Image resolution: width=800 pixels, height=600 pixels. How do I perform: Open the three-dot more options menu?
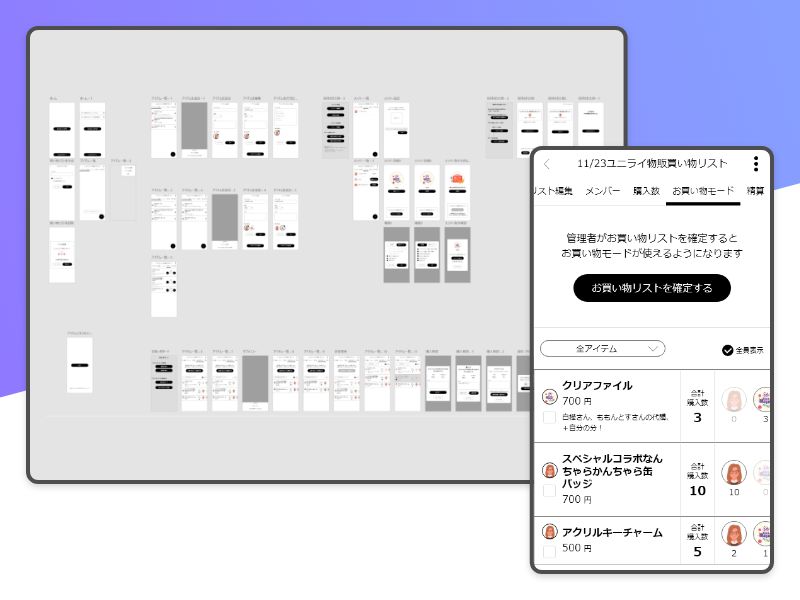coord(756,164)
